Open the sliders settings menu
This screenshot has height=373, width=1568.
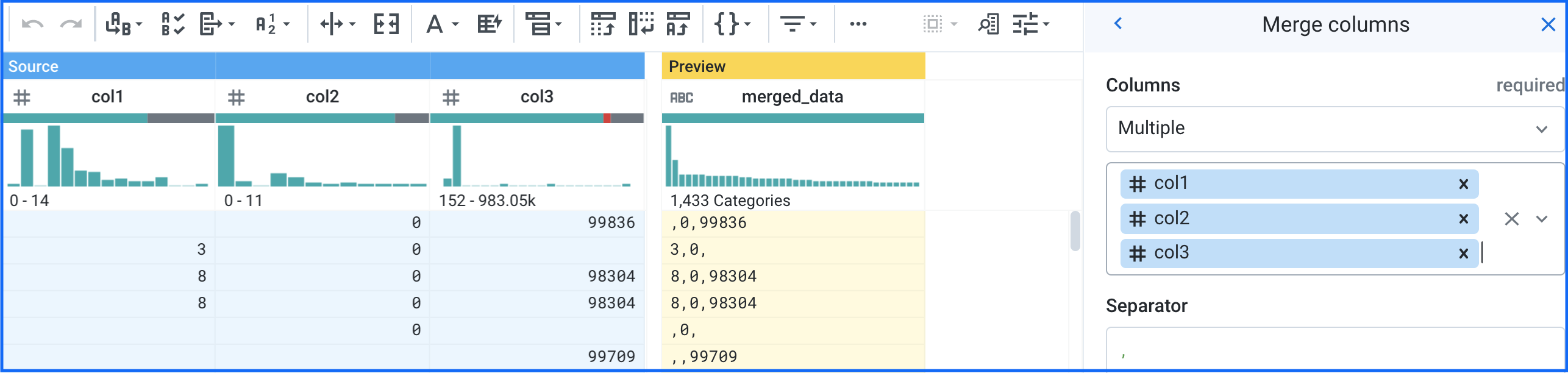pyautogui.click(x=1030, y=24)
